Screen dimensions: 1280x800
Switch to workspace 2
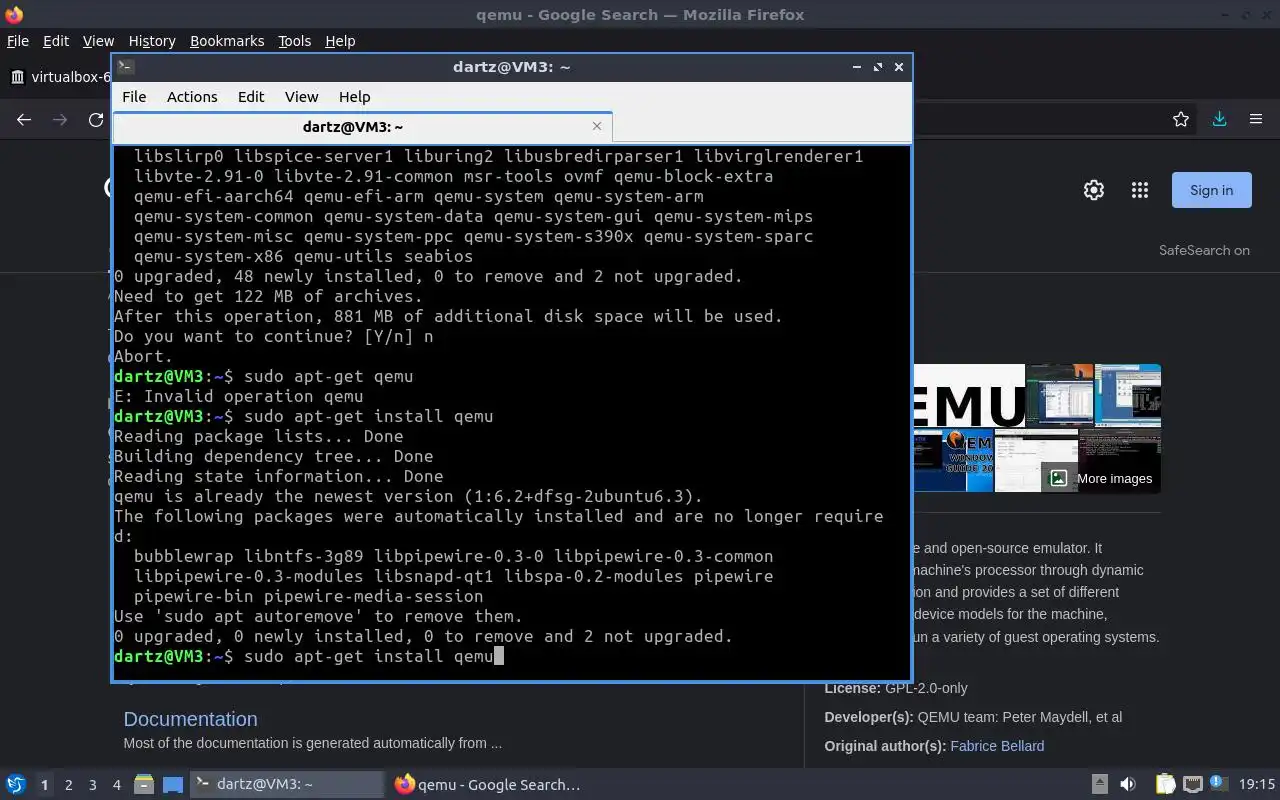click(x=68, y=785)
